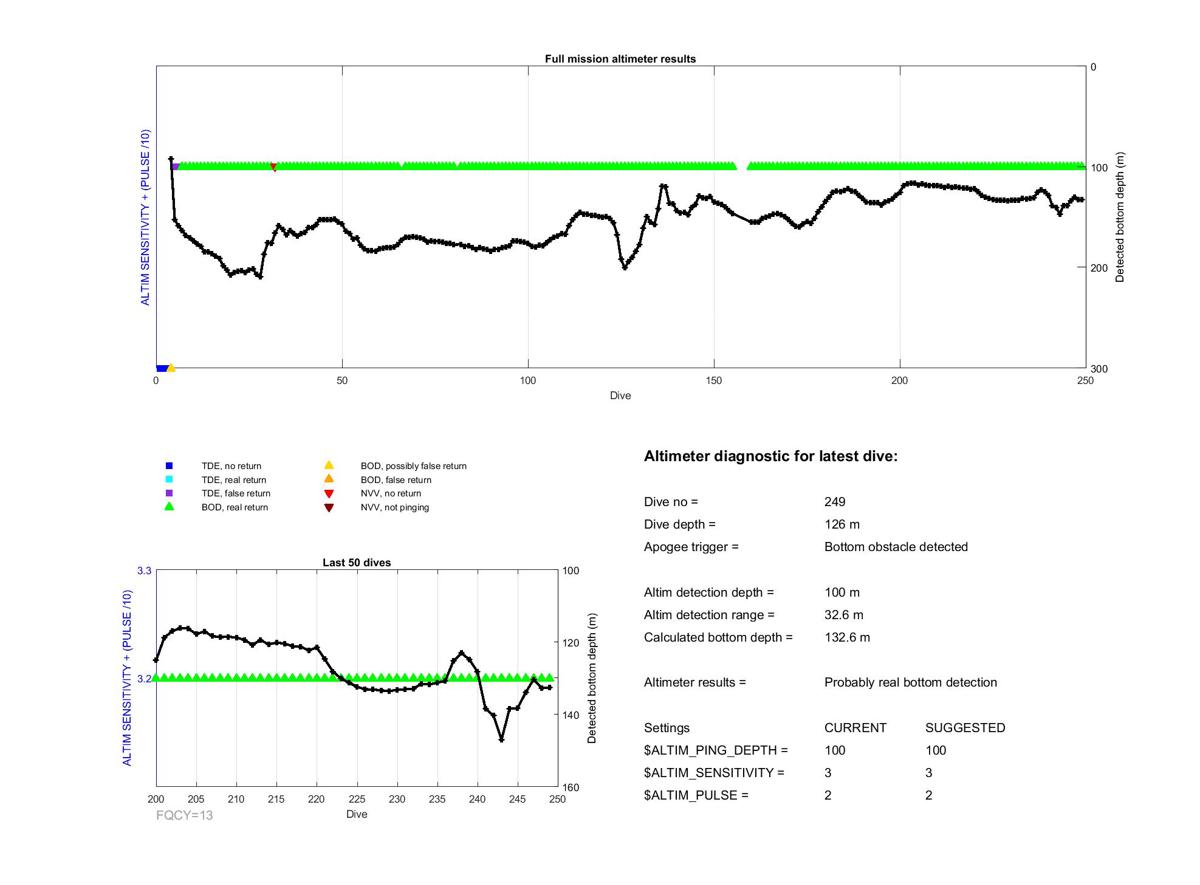The height and width of the screenshot is (885, 1200).
Task: Click the "Probably real bottom detection" result
Action: [x=911, y=683]
